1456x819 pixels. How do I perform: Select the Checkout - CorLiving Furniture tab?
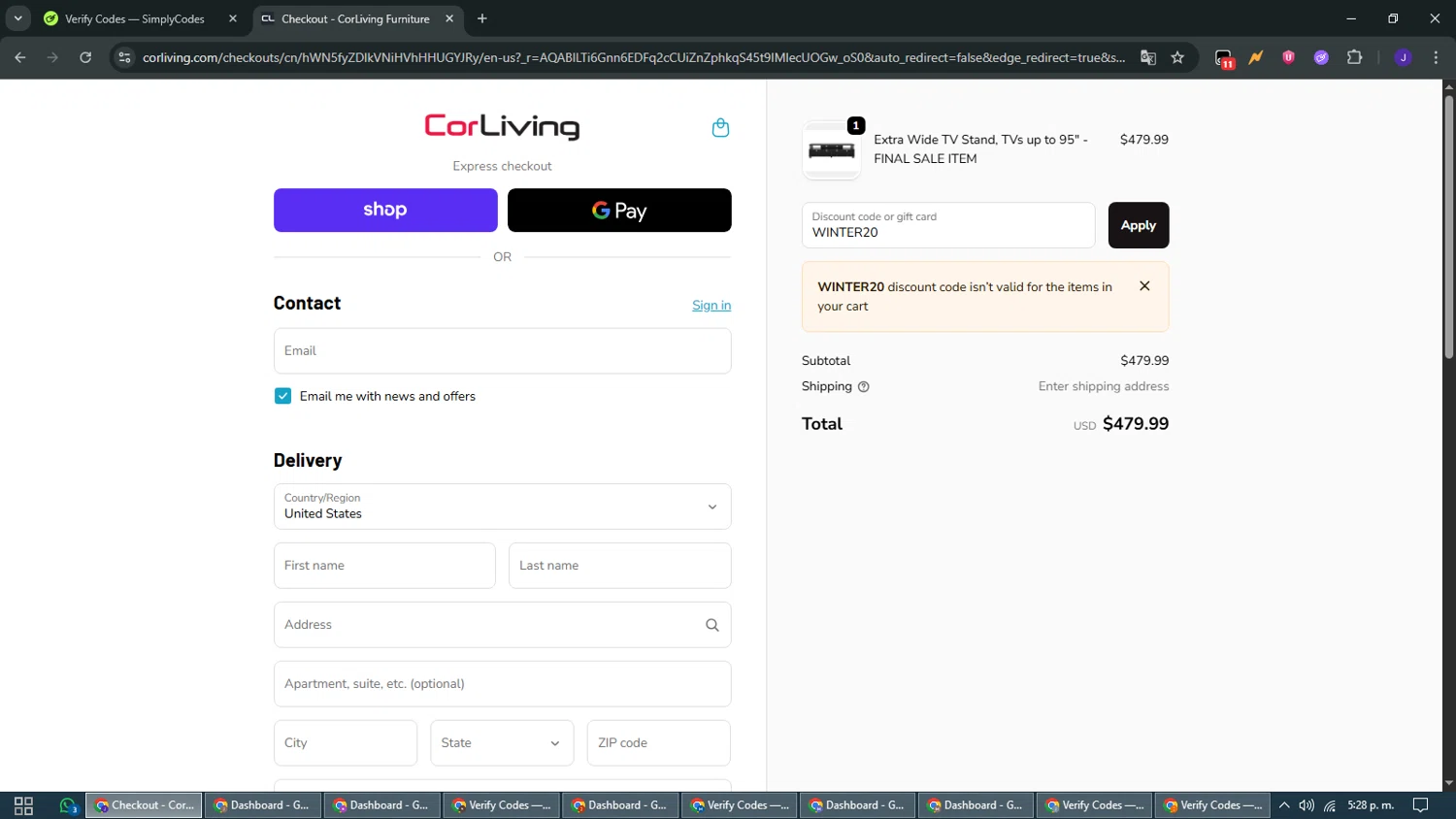coord(357,18)
